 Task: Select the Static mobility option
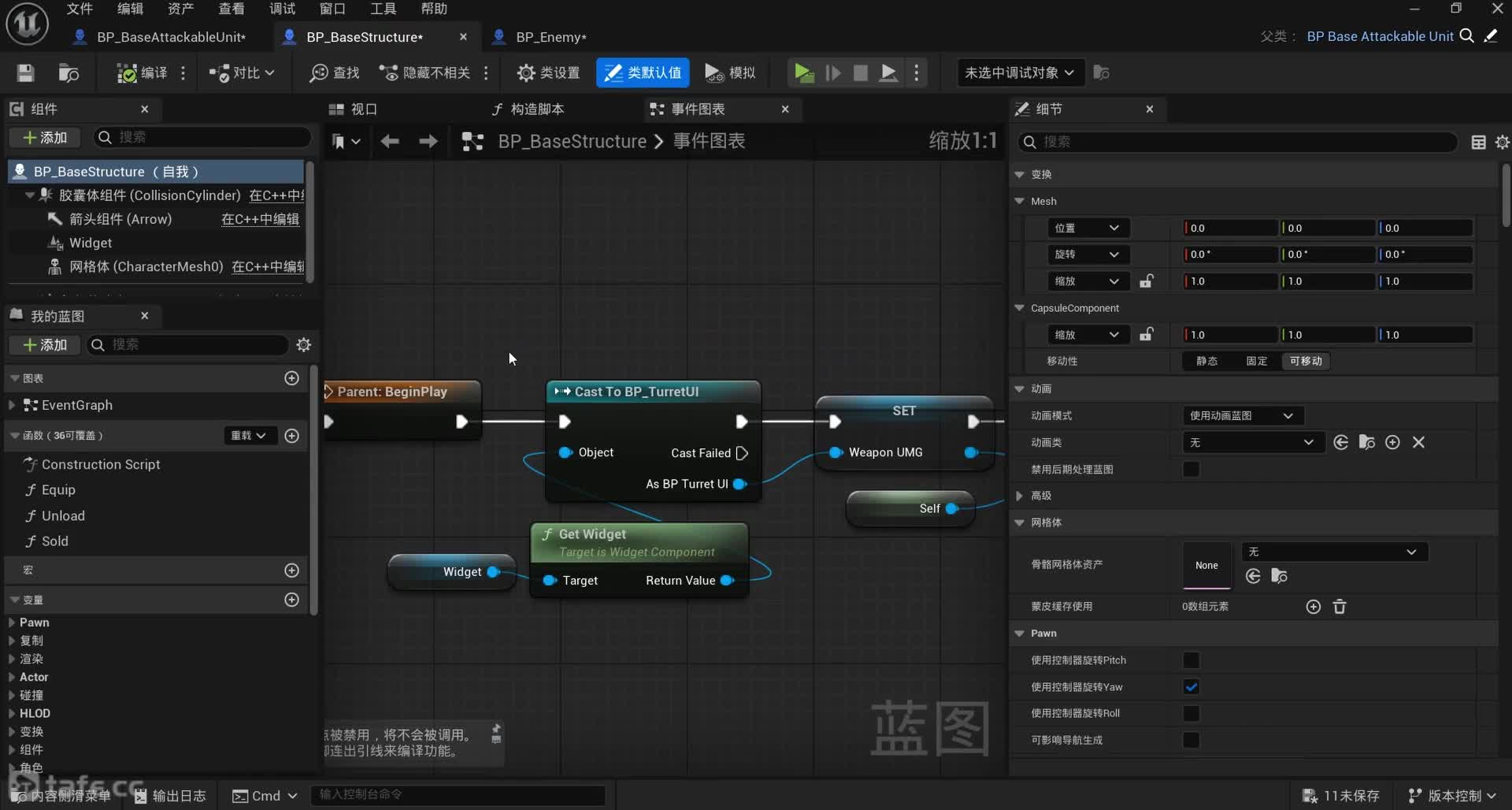[1206, 361]
